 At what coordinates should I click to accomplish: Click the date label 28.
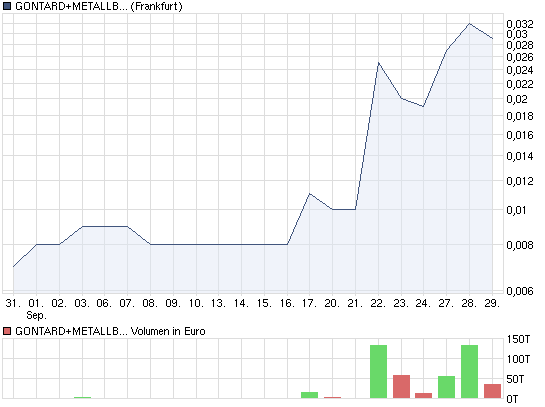click(469, 303)
